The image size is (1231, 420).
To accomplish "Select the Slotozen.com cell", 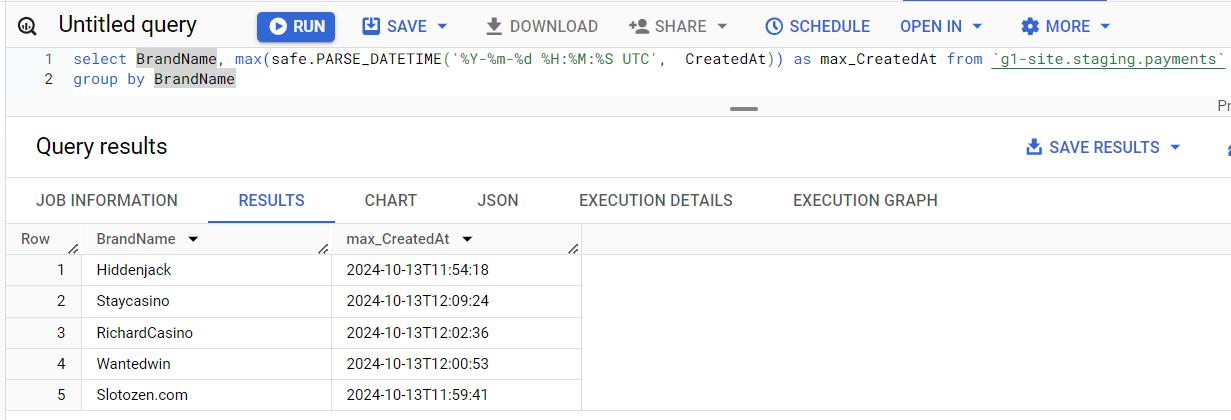I will coord(206,395).
